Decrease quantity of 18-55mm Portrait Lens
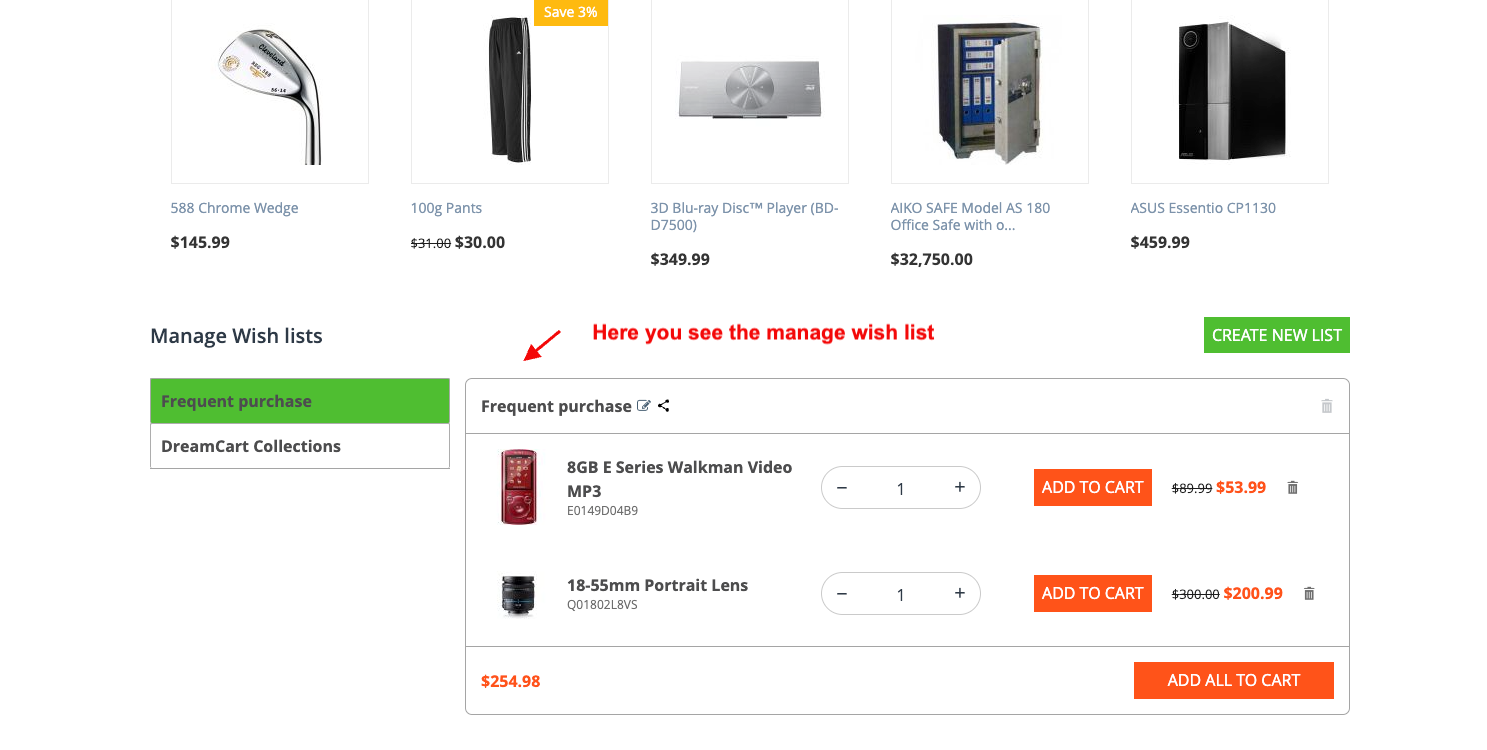The height and width of the screenshot is (750, 1487). (842, 594)
